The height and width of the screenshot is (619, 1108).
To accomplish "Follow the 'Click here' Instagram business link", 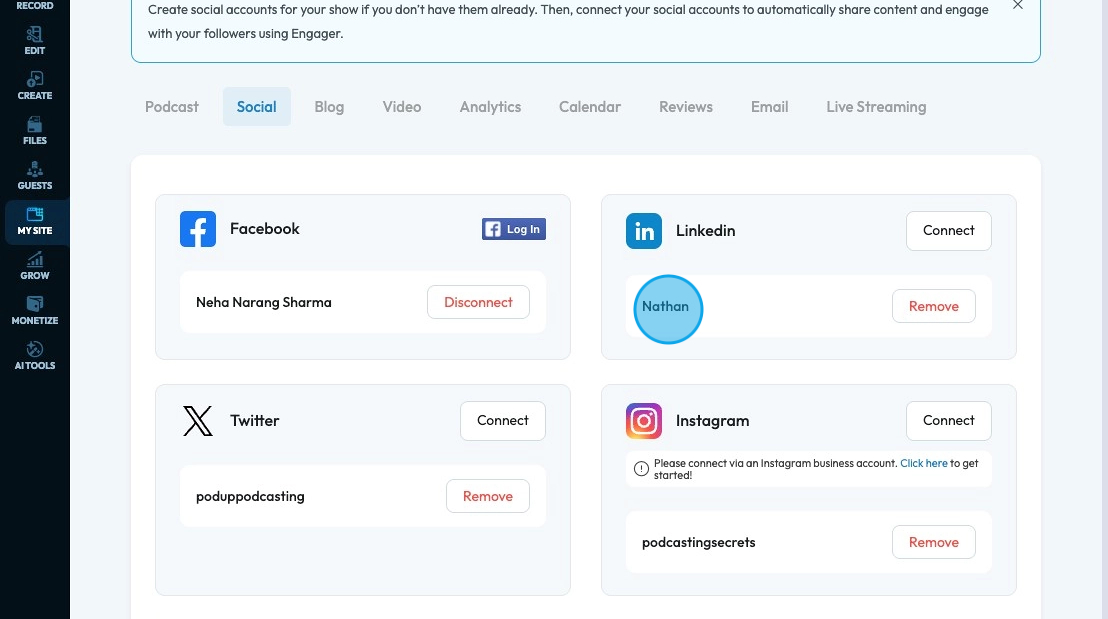I will click(x=924, y=464).
